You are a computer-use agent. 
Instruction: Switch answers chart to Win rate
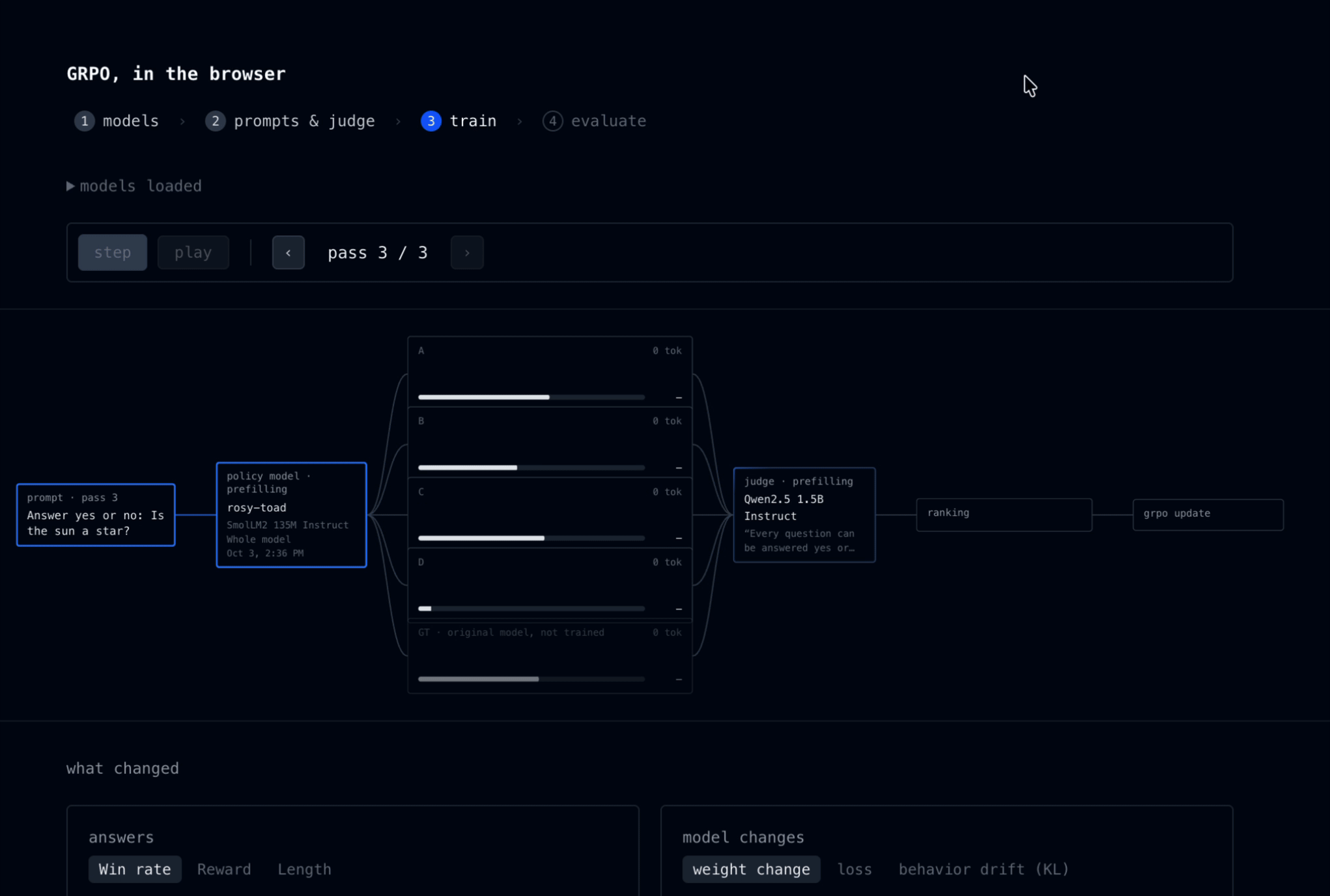(x=135, y=869)
